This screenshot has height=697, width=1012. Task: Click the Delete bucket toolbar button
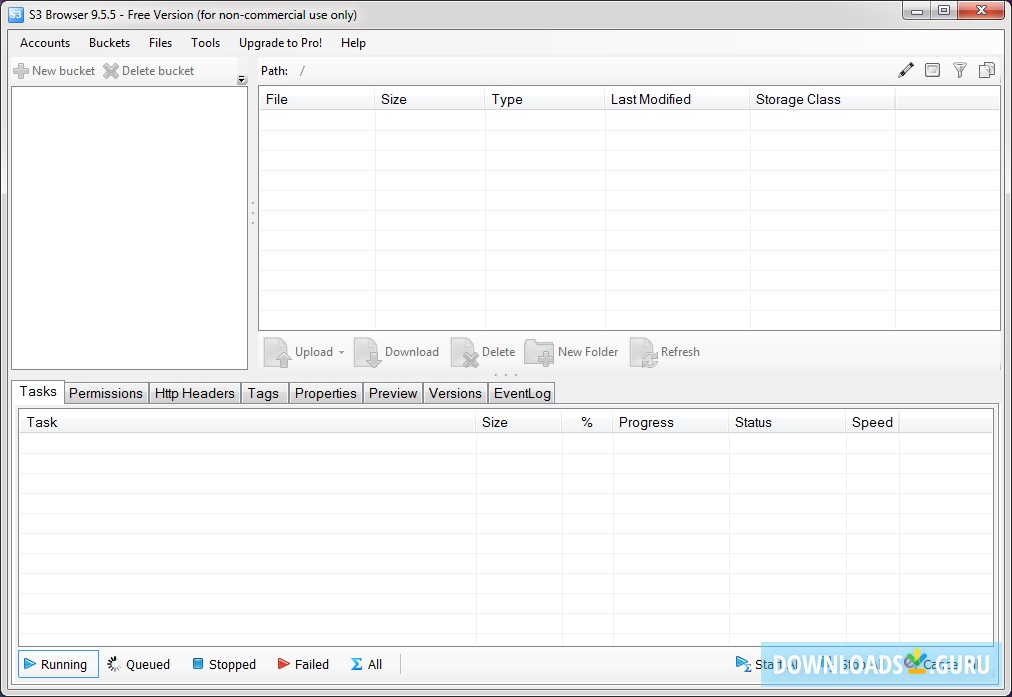tap(148, 71)
